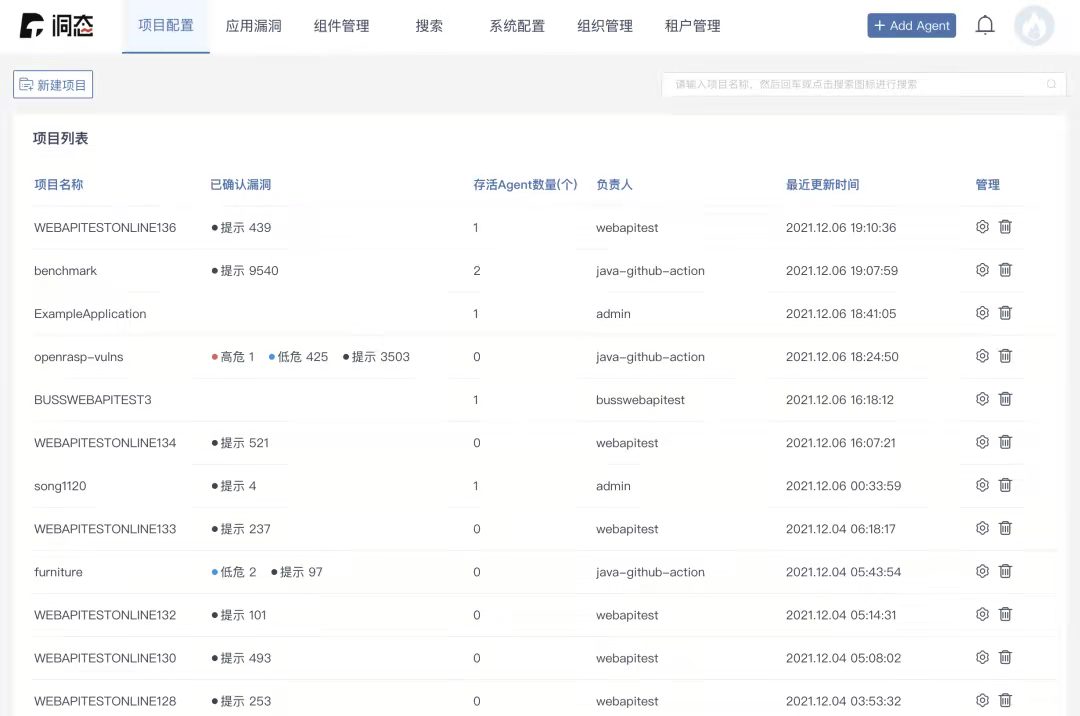Viewport: 1080px width, 716px height.
Task: Open settings for WEBAPITESTONLINE132 project
Action: [x=982, y=614]
